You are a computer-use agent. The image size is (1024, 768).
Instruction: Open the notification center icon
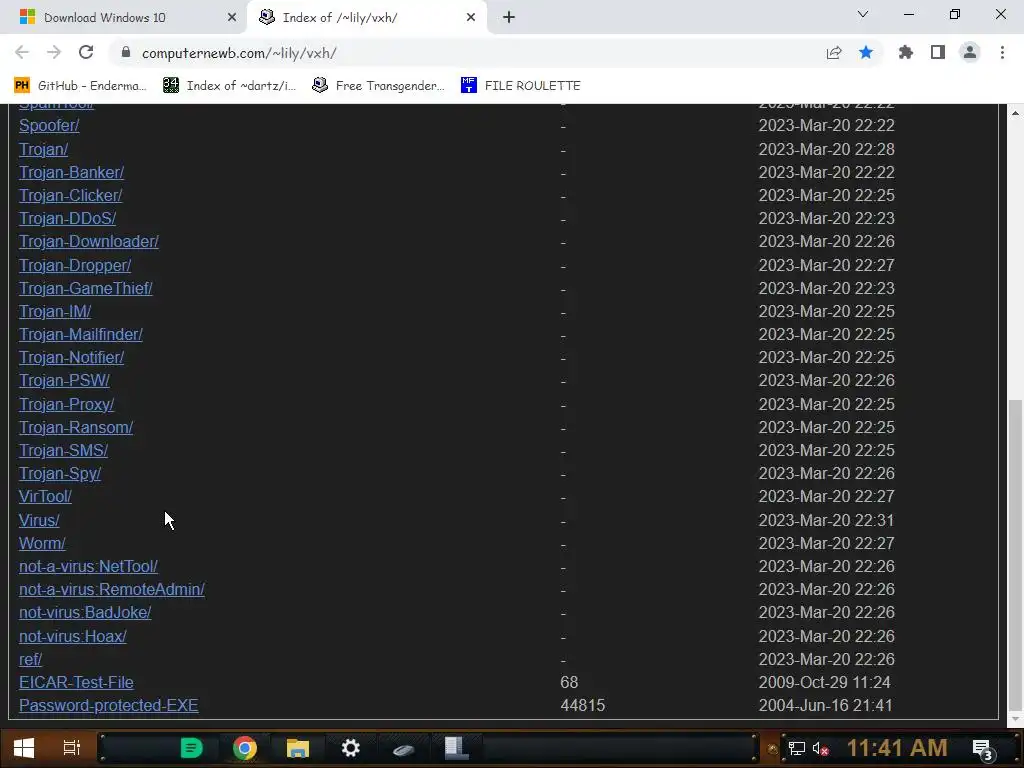[x=983, y=749]
